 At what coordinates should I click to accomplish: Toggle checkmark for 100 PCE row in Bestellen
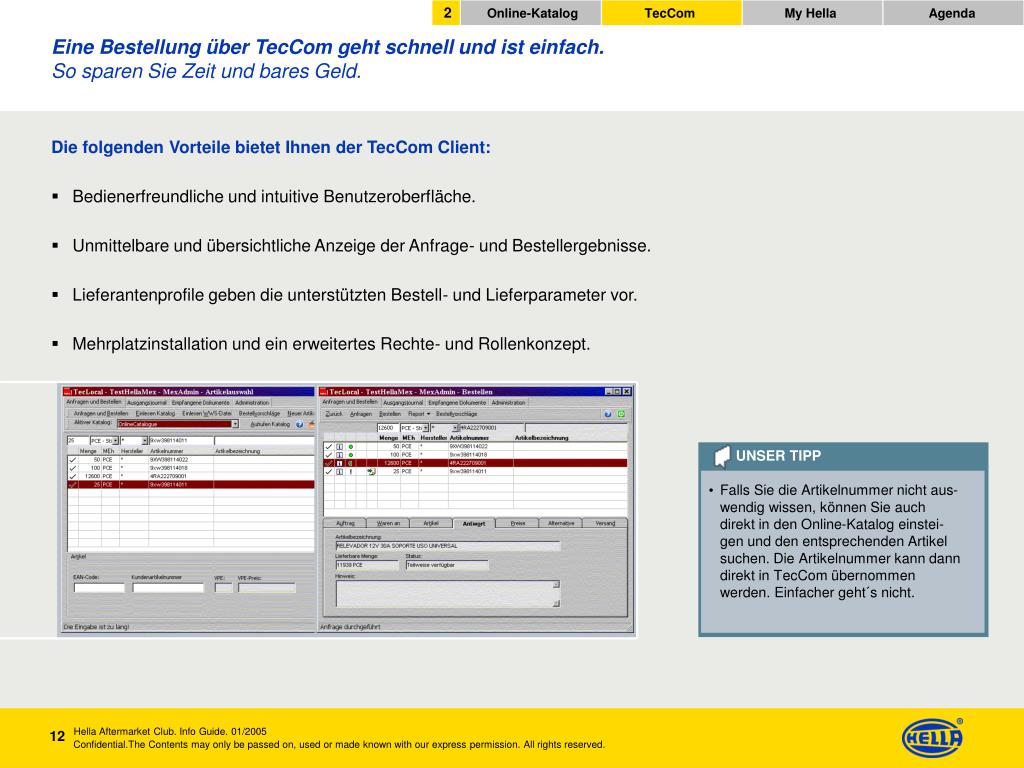click(x=328, y=455)
